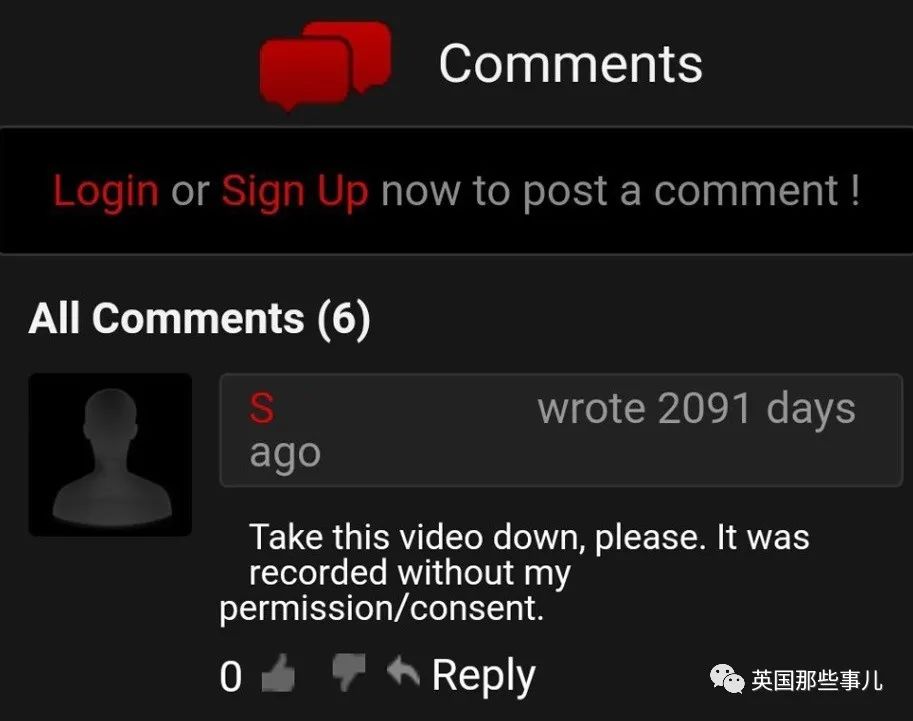Image resolution: width=913 pixels, height=721 pixels.
Task: Click 'now to post a comment' text
Action: [621, 191]
